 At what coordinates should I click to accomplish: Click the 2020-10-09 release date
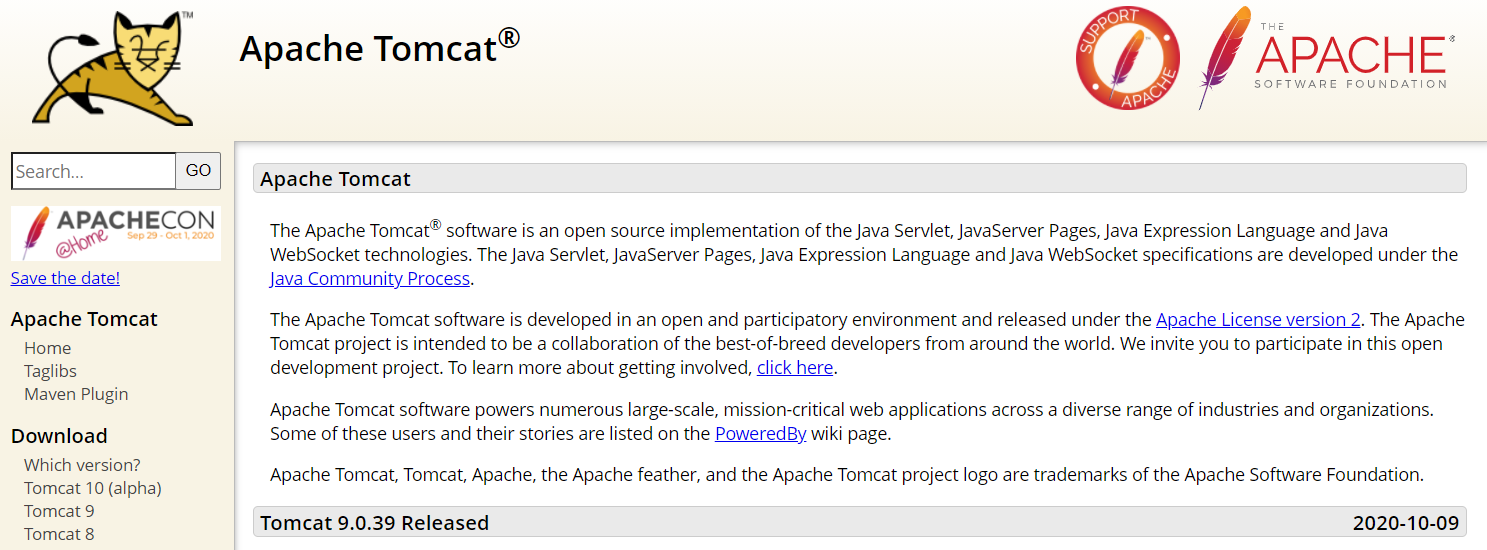(1405, 522)
